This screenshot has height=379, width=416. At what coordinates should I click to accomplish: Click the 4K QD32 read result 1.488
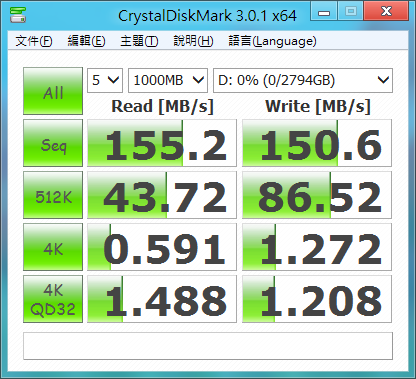[x=162, y=299]
